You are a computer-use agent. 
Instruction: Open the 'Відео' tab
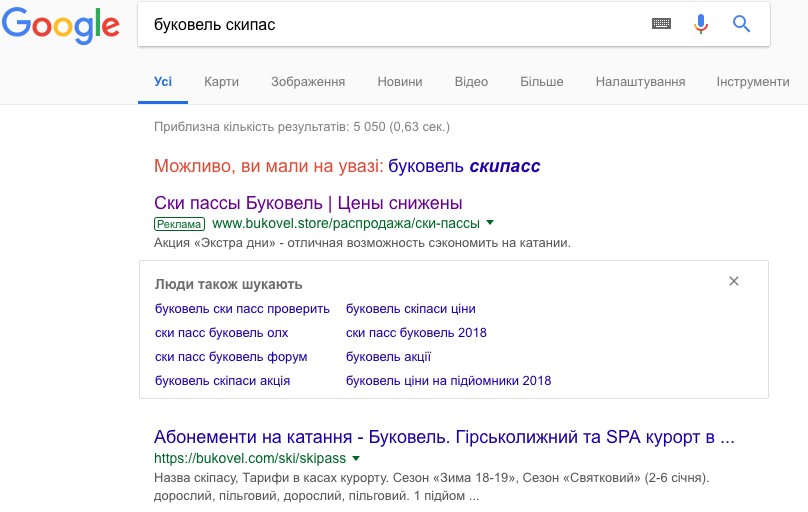471,81
